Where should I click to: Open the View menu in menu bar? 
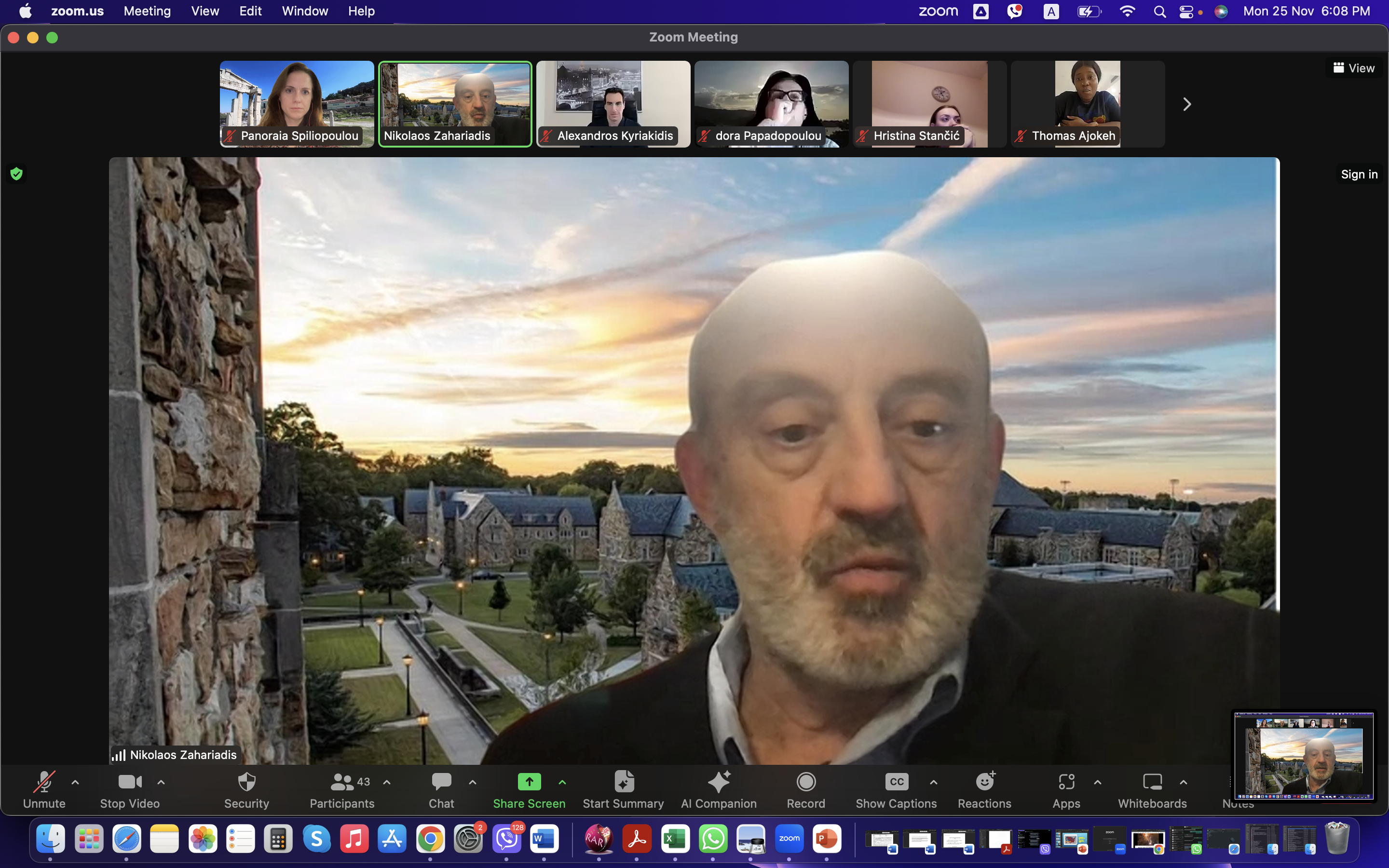click(205, 12)
